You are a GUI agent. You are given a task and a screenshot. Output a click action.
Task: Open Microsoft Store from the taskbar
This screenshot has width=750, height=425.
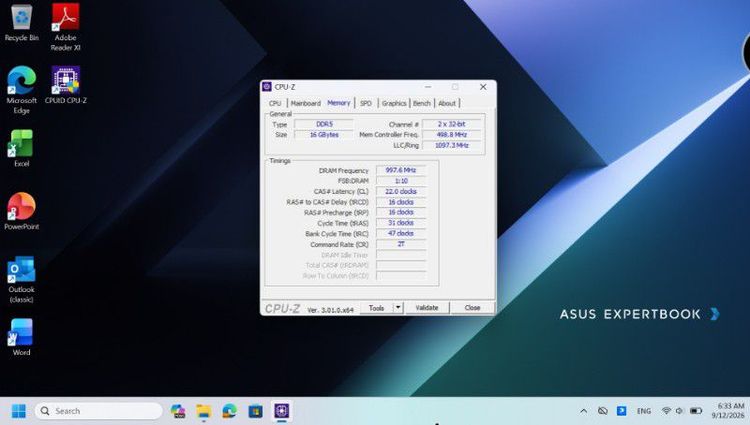[x=255, y=411]
